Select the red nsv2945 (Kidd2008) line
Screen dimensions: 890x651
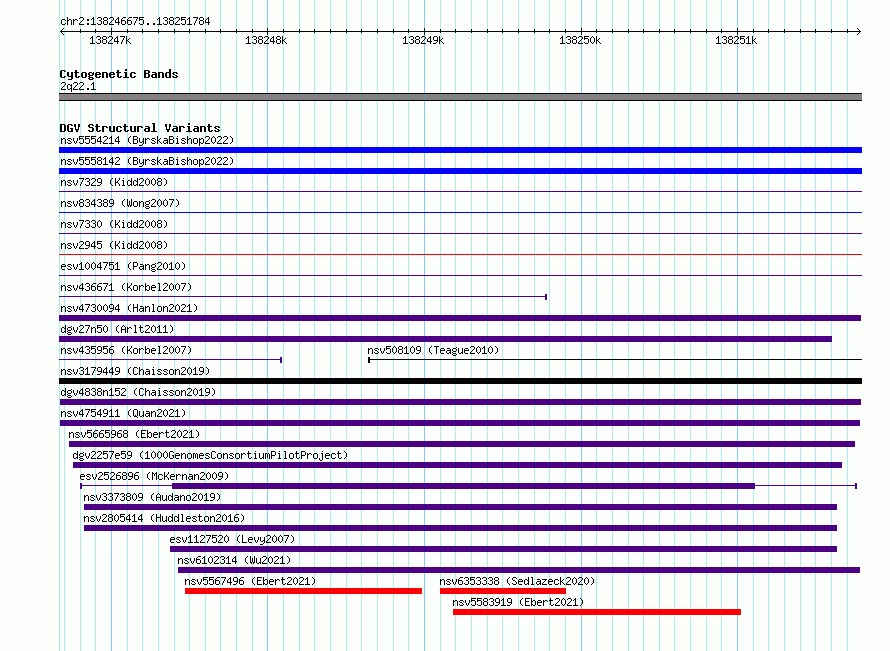(x=460, y=254)
